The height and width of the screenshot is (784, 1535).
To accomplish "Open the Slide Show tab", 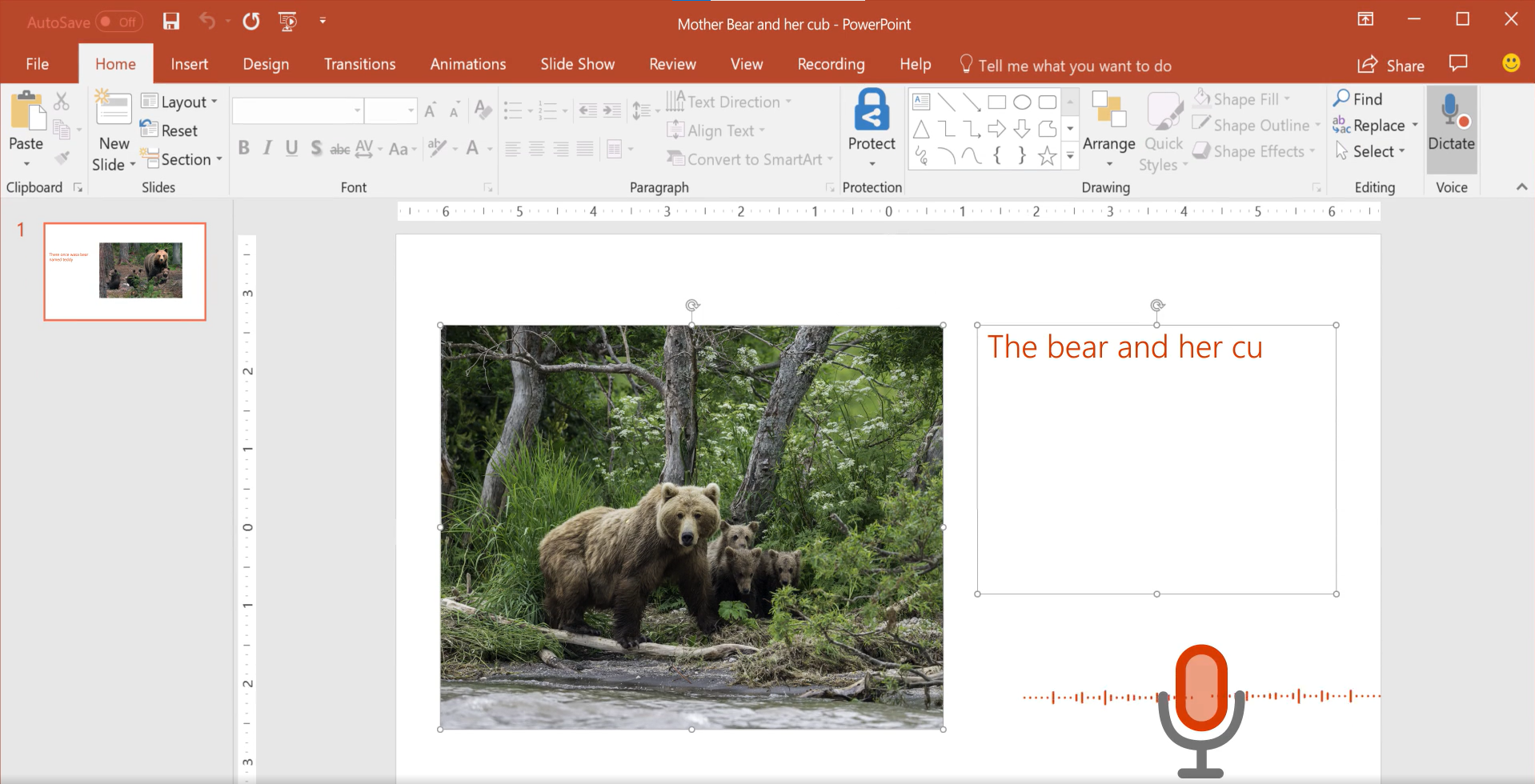I will (577, 64).
